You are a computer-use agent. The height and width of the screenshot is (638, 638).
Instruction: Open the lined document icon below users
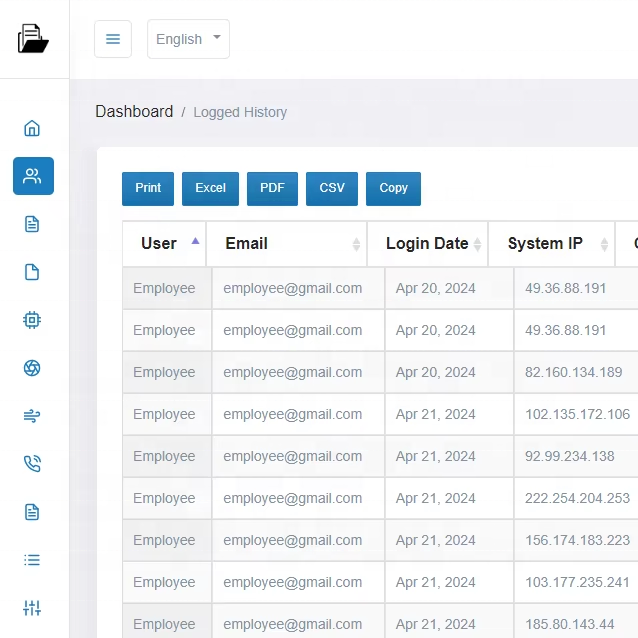[x=32, y=224]
